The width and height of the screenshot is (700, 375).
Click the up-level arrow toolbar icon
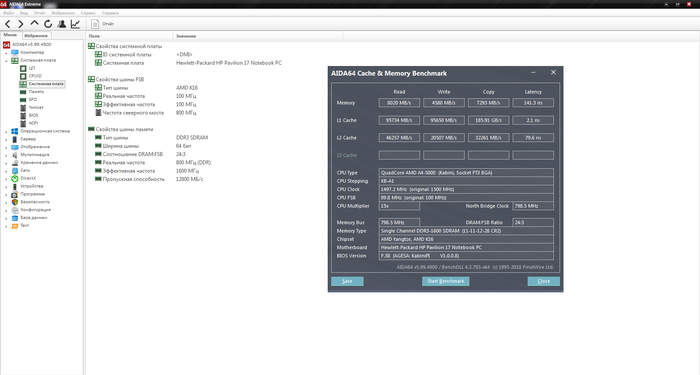pos(34,24)
